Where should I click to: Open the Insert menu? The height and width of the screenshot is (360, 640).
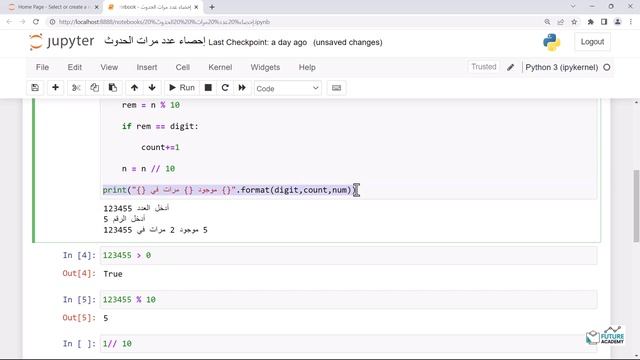(x=147, y=67)
